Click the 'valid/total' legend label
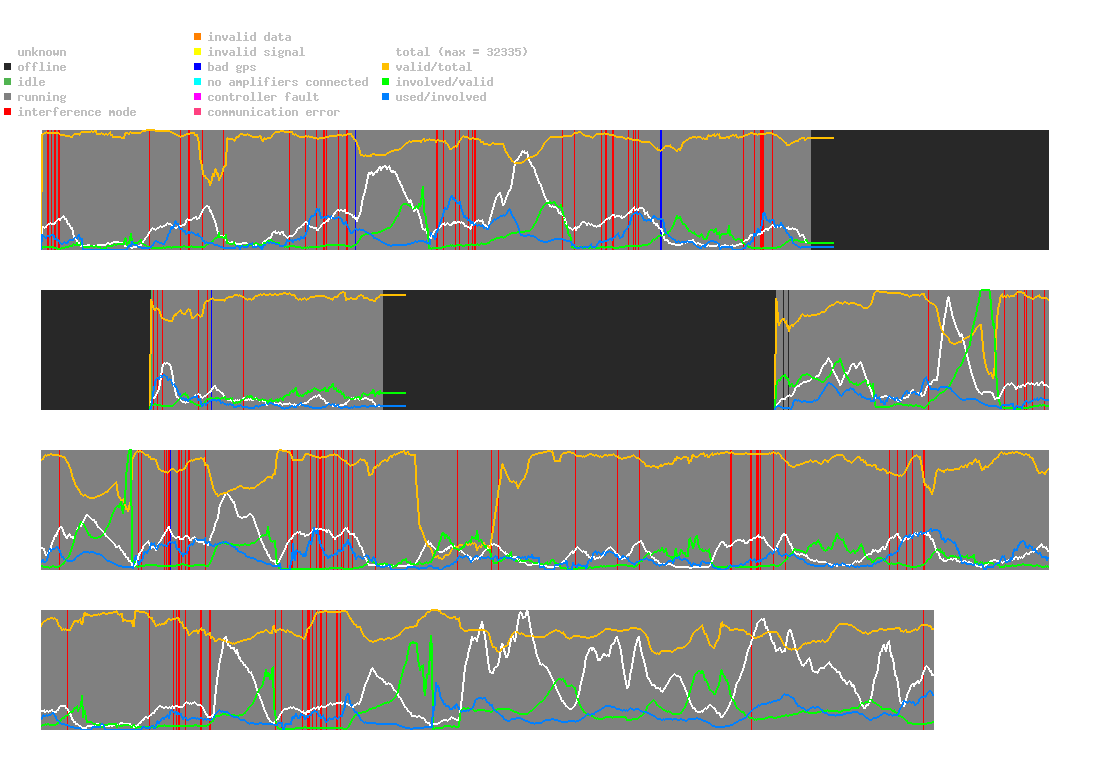The height and width of the screenshot is (764, 1095). [434, 67]
